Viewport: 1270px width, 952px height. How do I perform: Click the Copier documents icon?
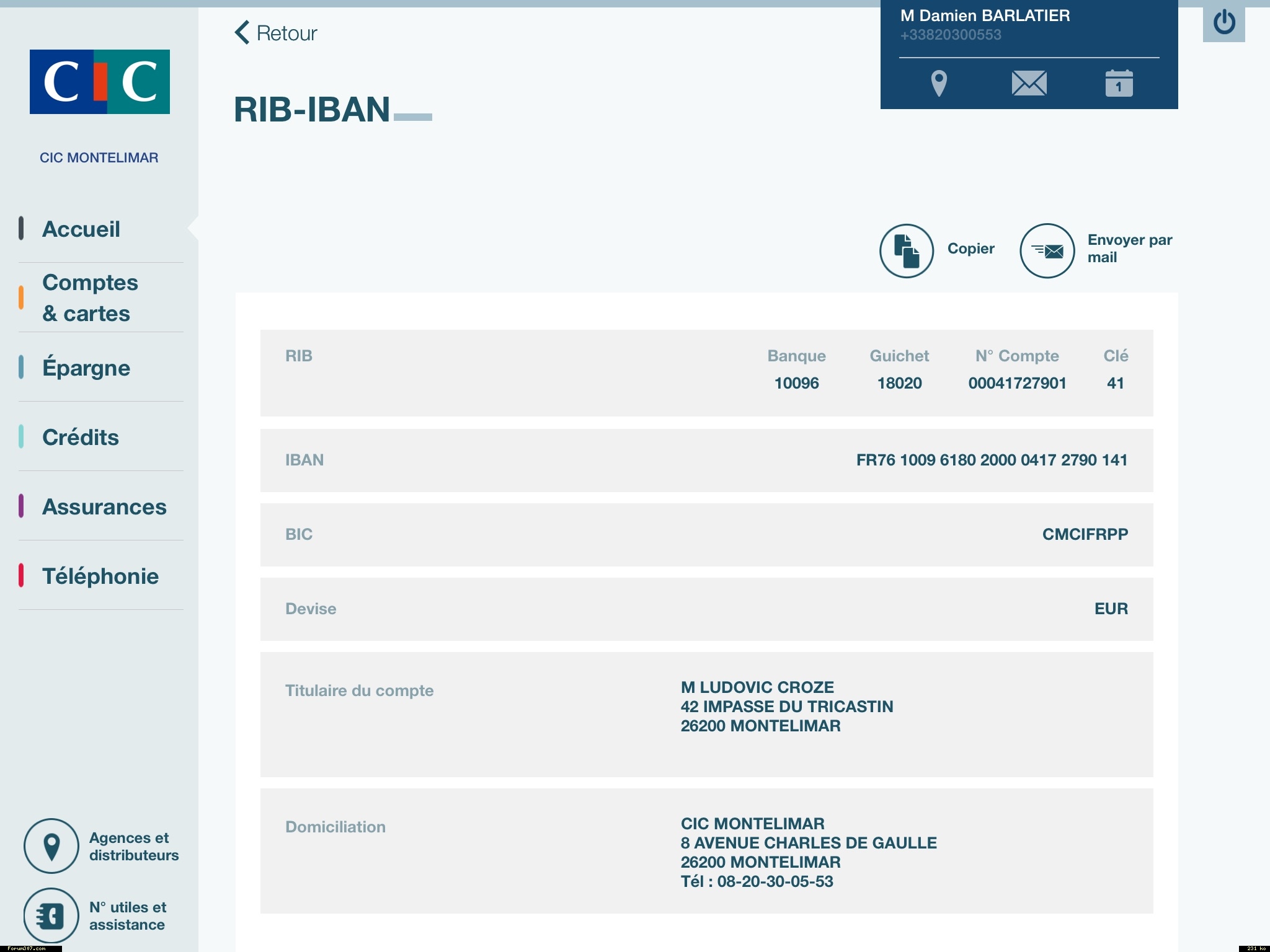pos(906,250)
